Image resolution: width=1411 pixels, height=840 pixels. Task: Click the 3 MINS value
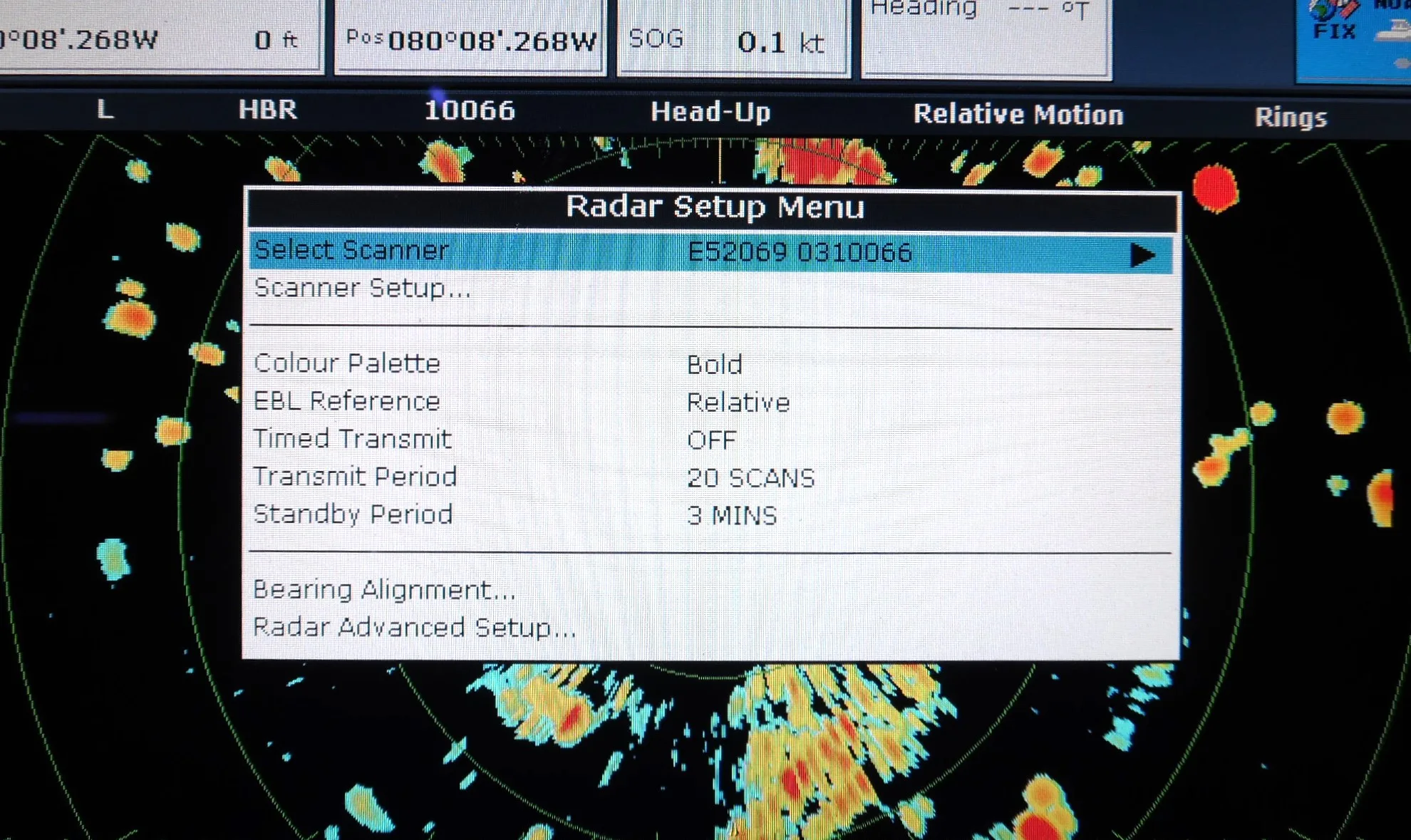coord(732,516)
